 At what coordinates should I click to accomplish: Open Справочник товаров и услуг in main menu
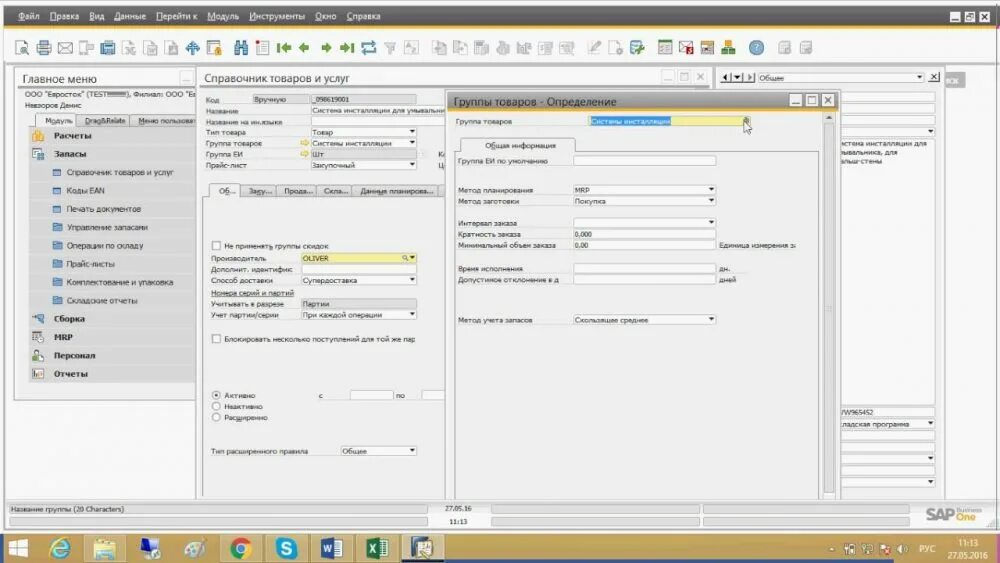(x=120, y=172)
